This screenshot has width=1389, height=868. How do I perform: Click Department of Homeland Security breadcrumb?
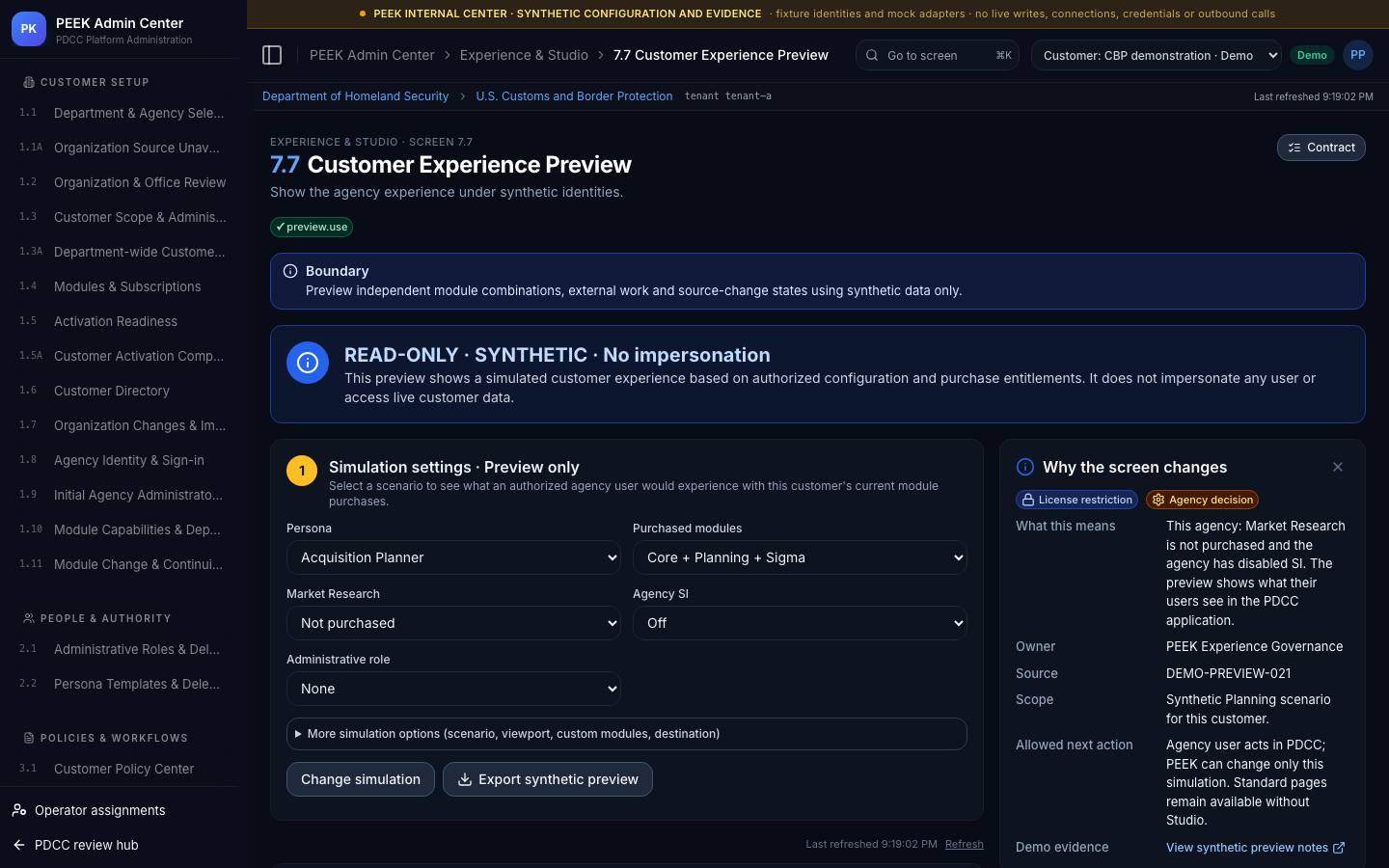click(x=355, y=96)
